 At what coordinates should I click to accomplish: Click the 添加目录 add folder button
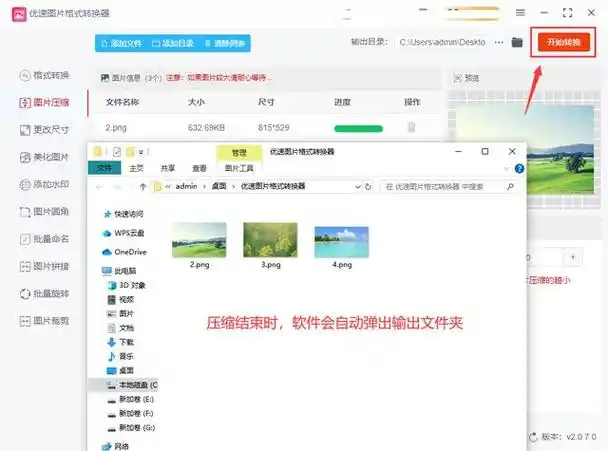[173, 43]
